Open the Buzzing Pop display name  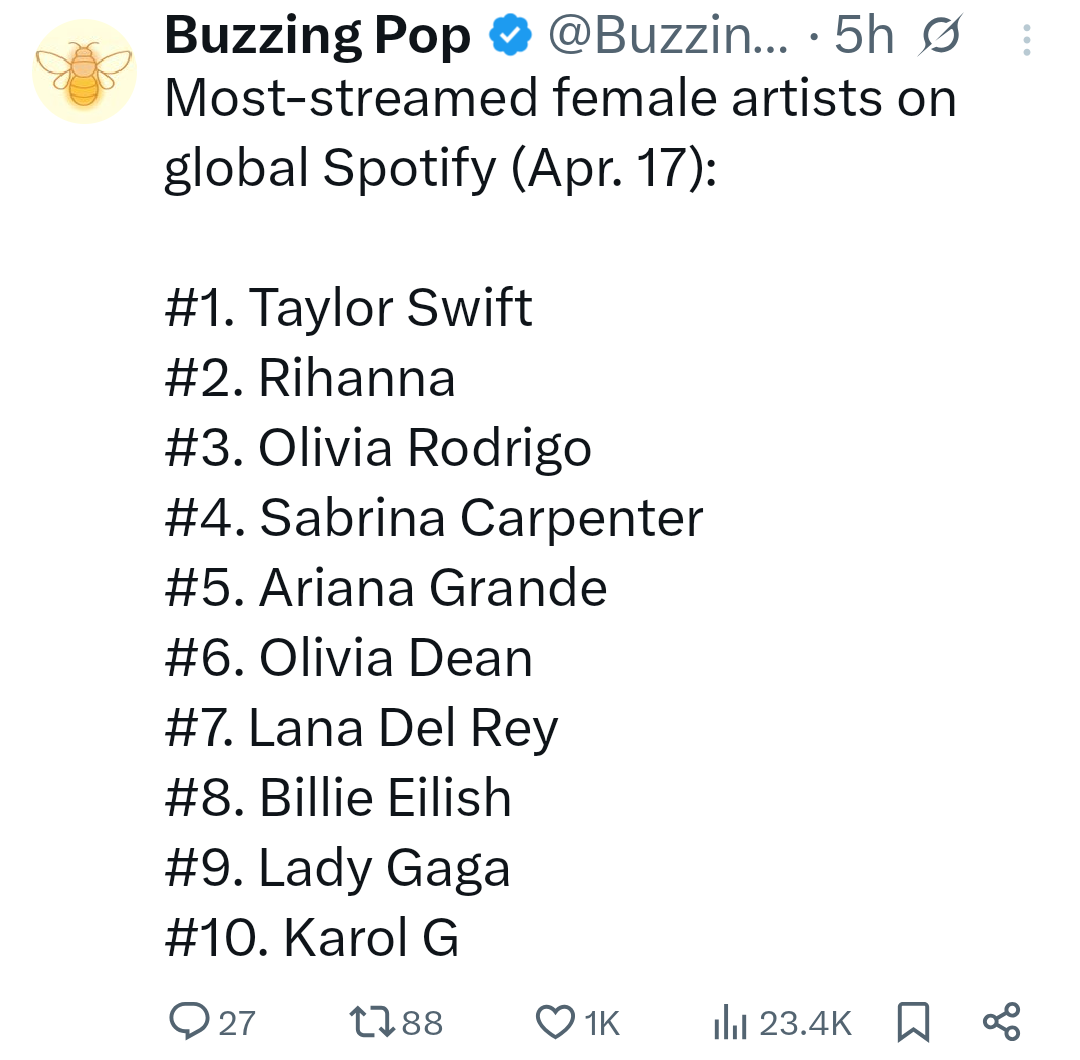pyautogui.click(x=318, y=36)
